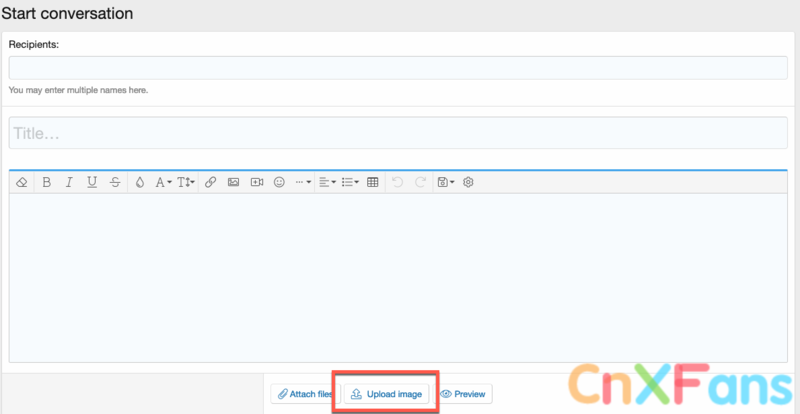Toggle bold formatting
The width and height of the screenshot is (800, 414).
tap(46, 182)
